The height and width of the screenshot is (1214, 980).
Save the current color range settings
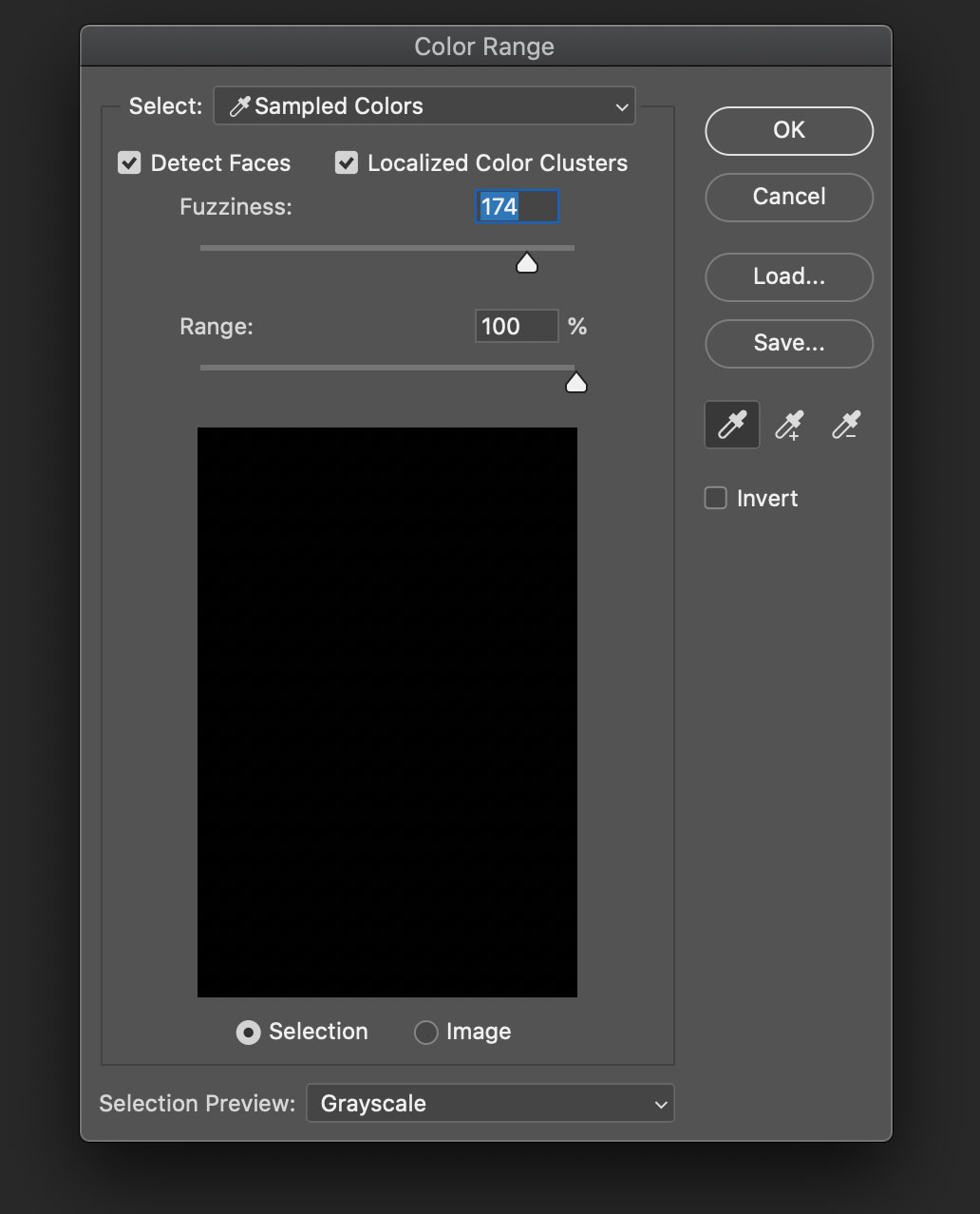pyautogui.click(x=788, y=344)
